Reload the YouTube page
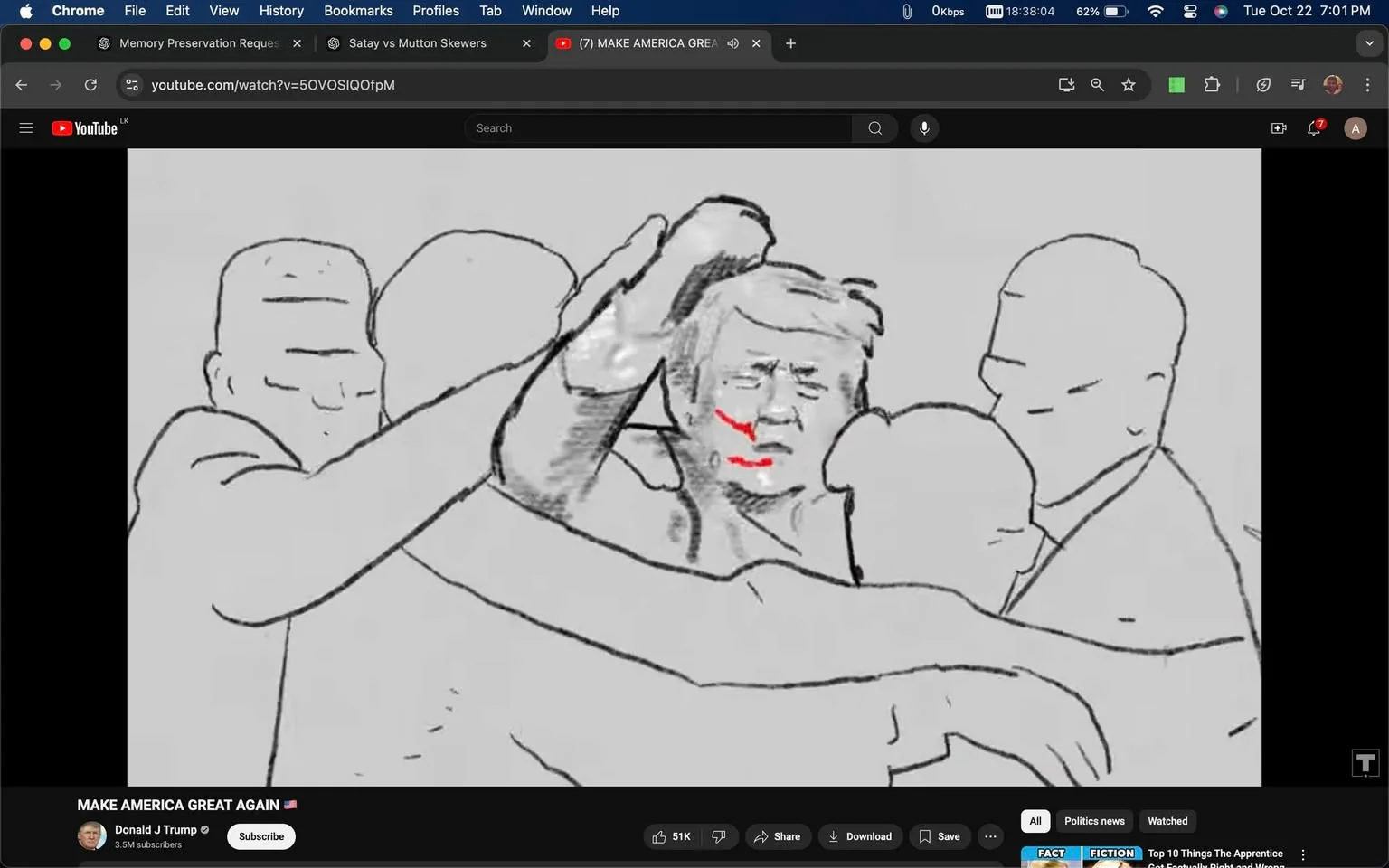 coord(90,85)
